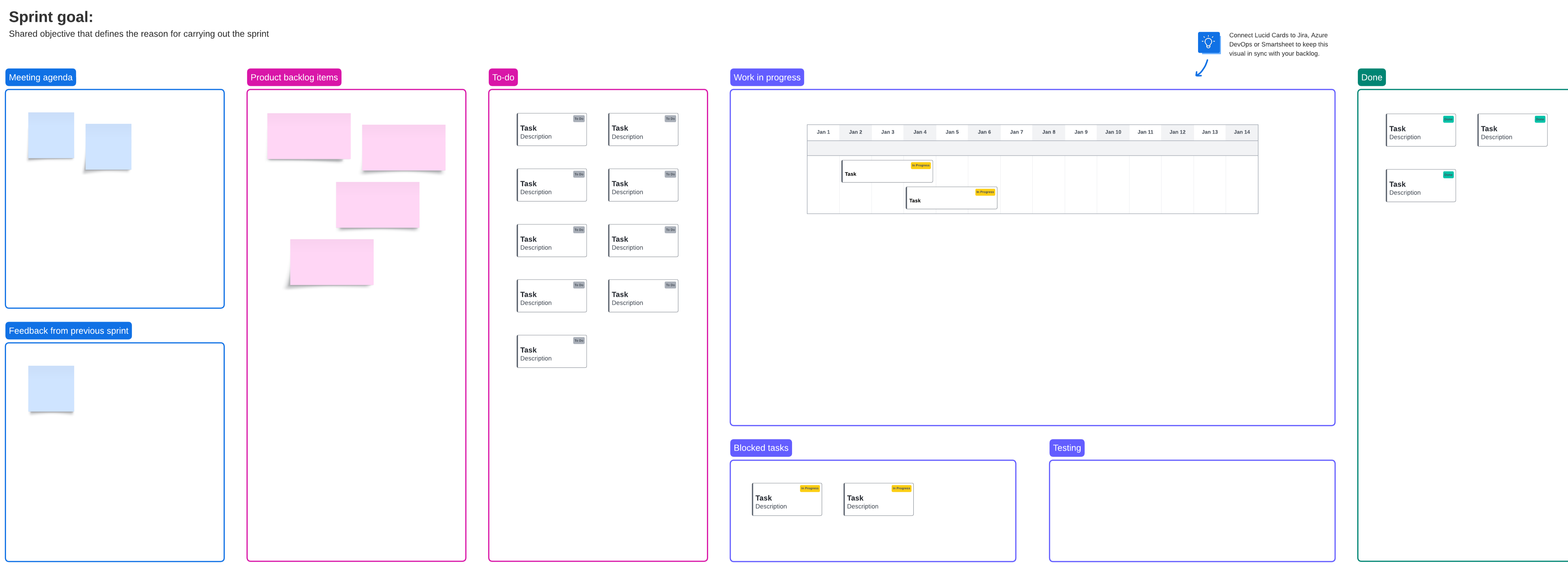Image resolution: width=1568 pixels, height=570 pixels.
Task: Click the green Done section label
Action: point(1371,77)
